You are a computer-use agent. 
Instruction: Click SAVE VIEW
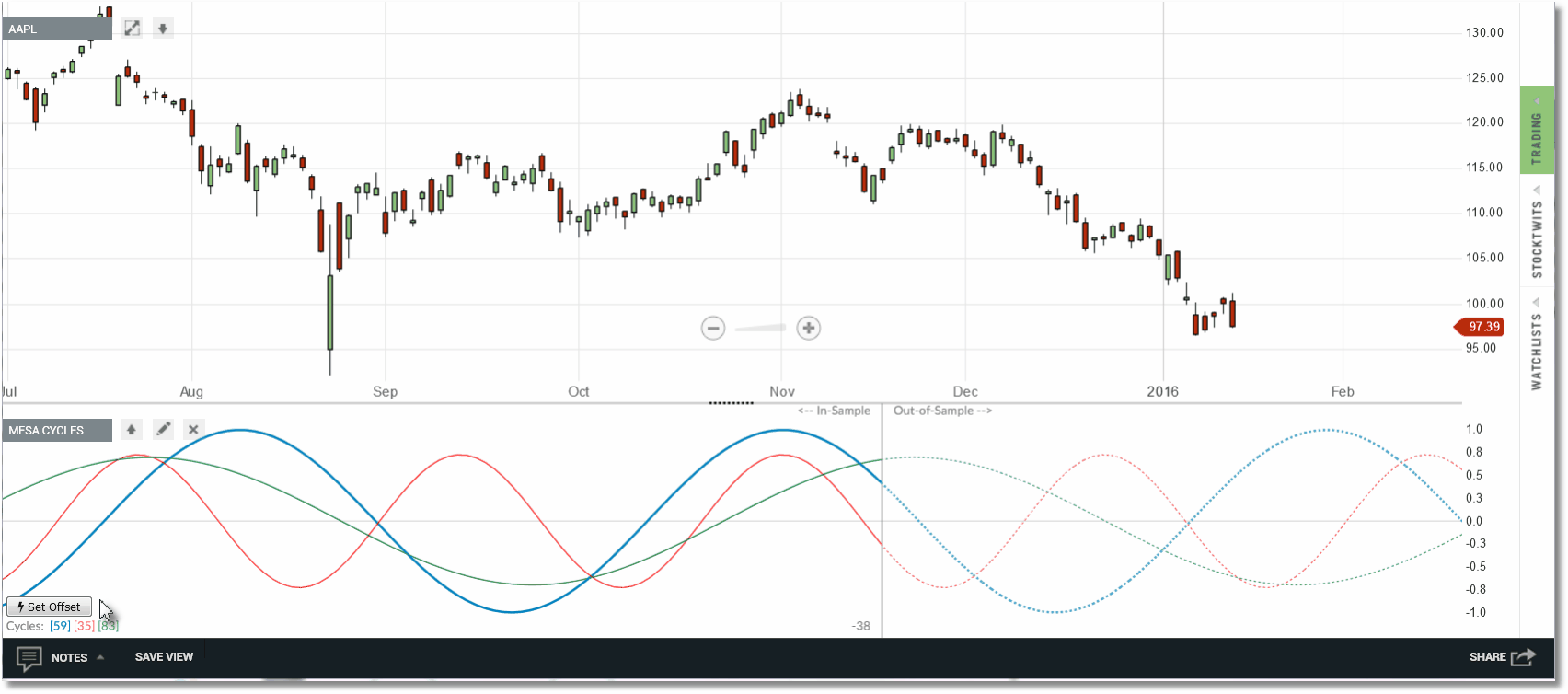point(164,657)
